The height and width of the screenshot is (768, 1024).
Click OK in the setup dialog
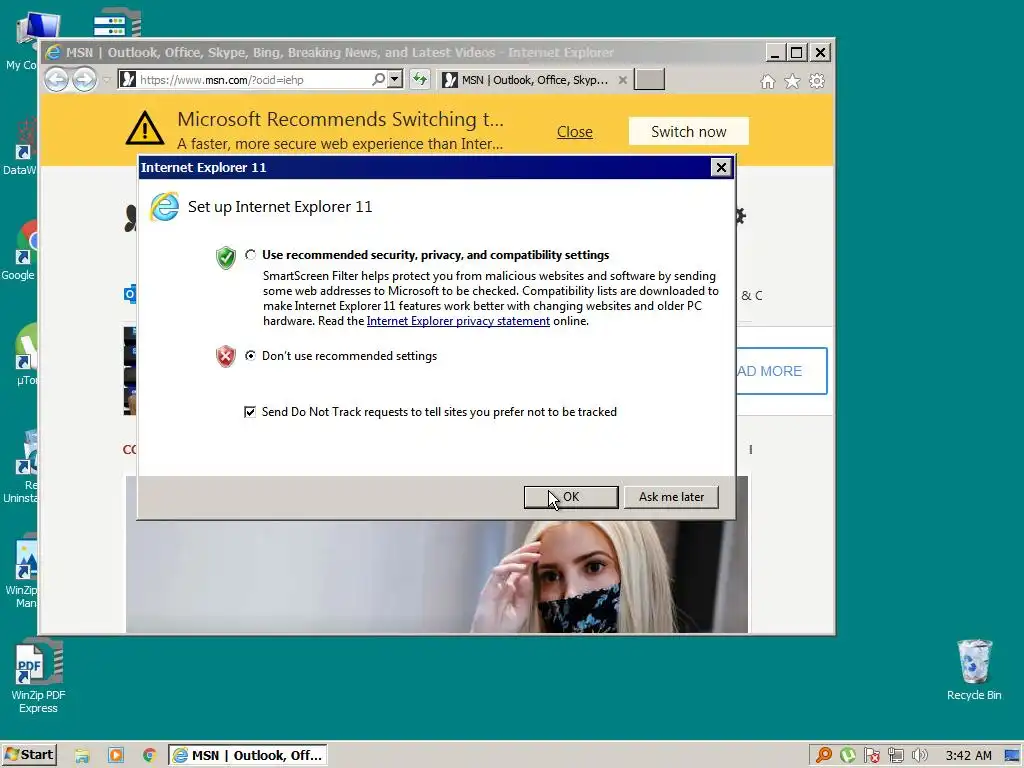coord(571,497)
